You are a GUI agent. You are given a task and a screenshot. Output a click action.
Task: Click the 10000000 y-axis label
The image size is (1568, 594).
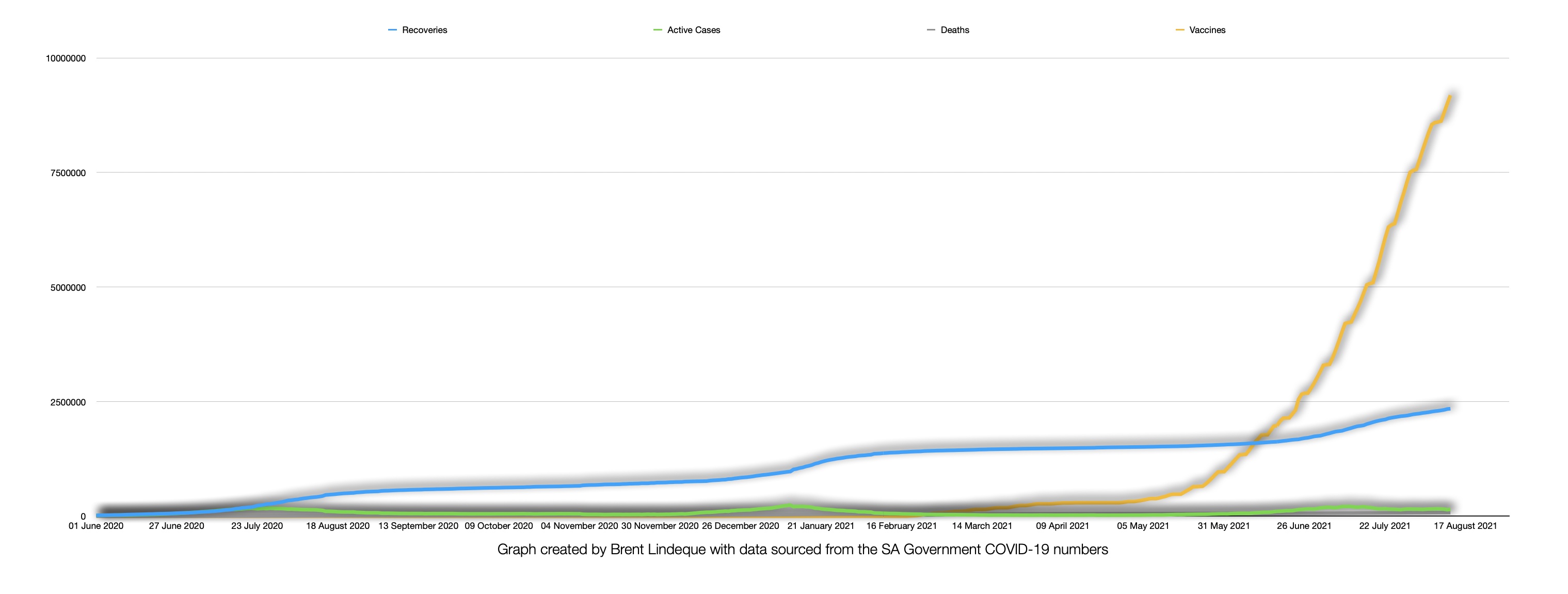[66, 58]
